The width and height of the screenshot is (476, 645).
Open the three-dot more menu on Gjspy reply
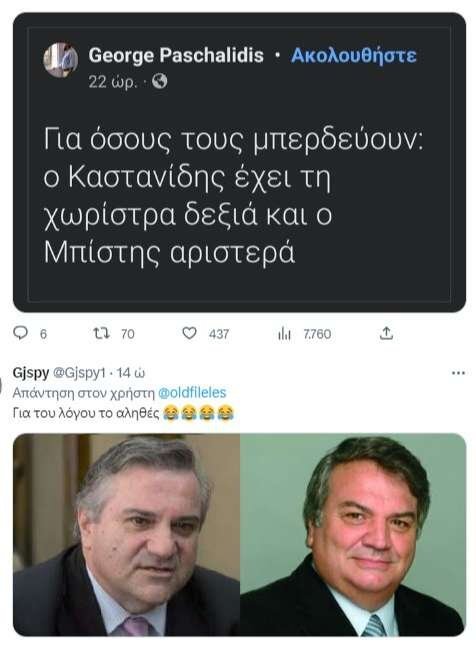coord(458,373)
